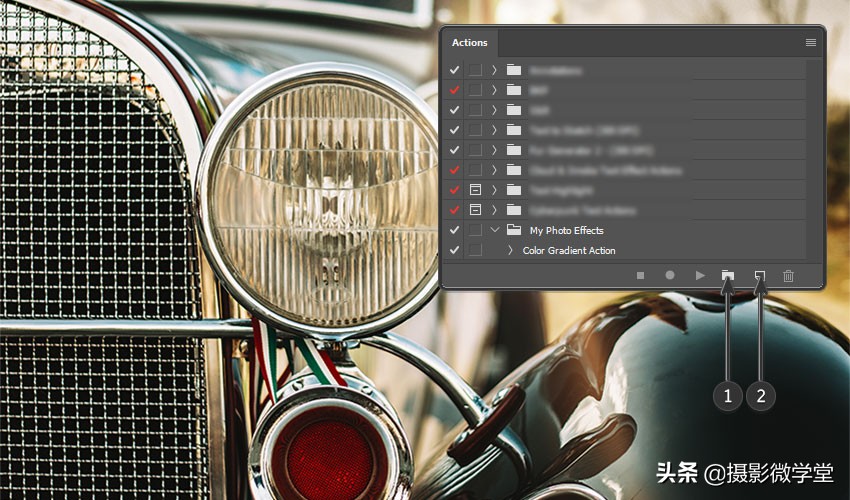Toggle the checkmark of the topmost action set
The width and height of the screenshot is (850, 500).
tap(454, 70)
